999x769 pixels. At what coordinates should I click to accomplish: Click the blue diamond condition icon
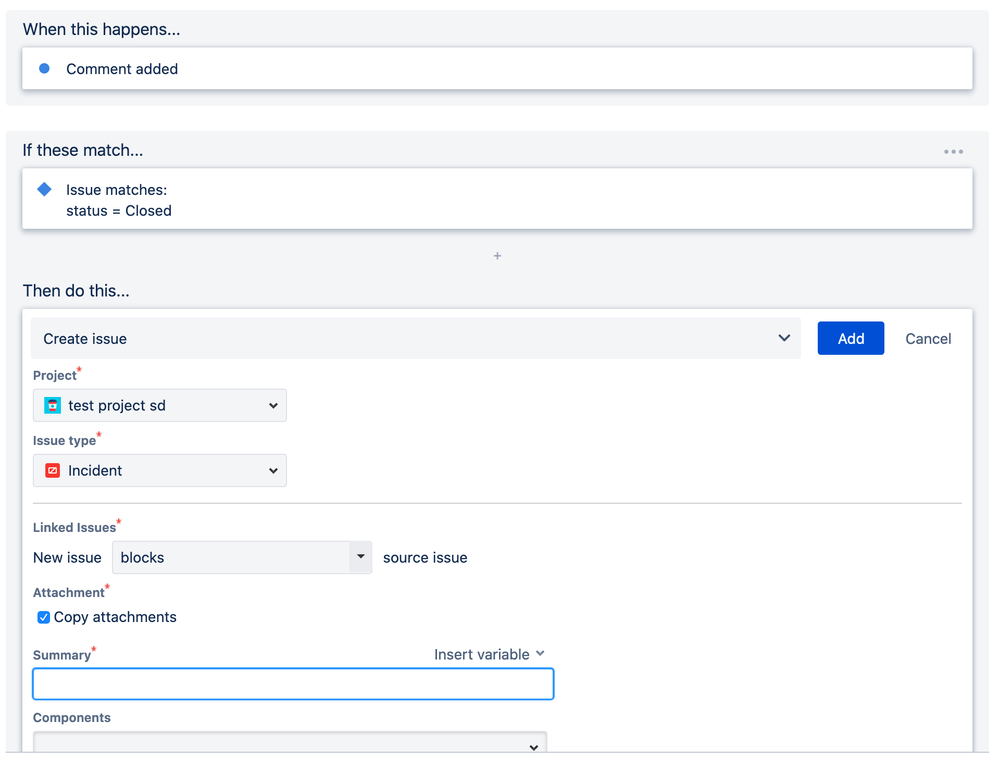tap(44, 189)
